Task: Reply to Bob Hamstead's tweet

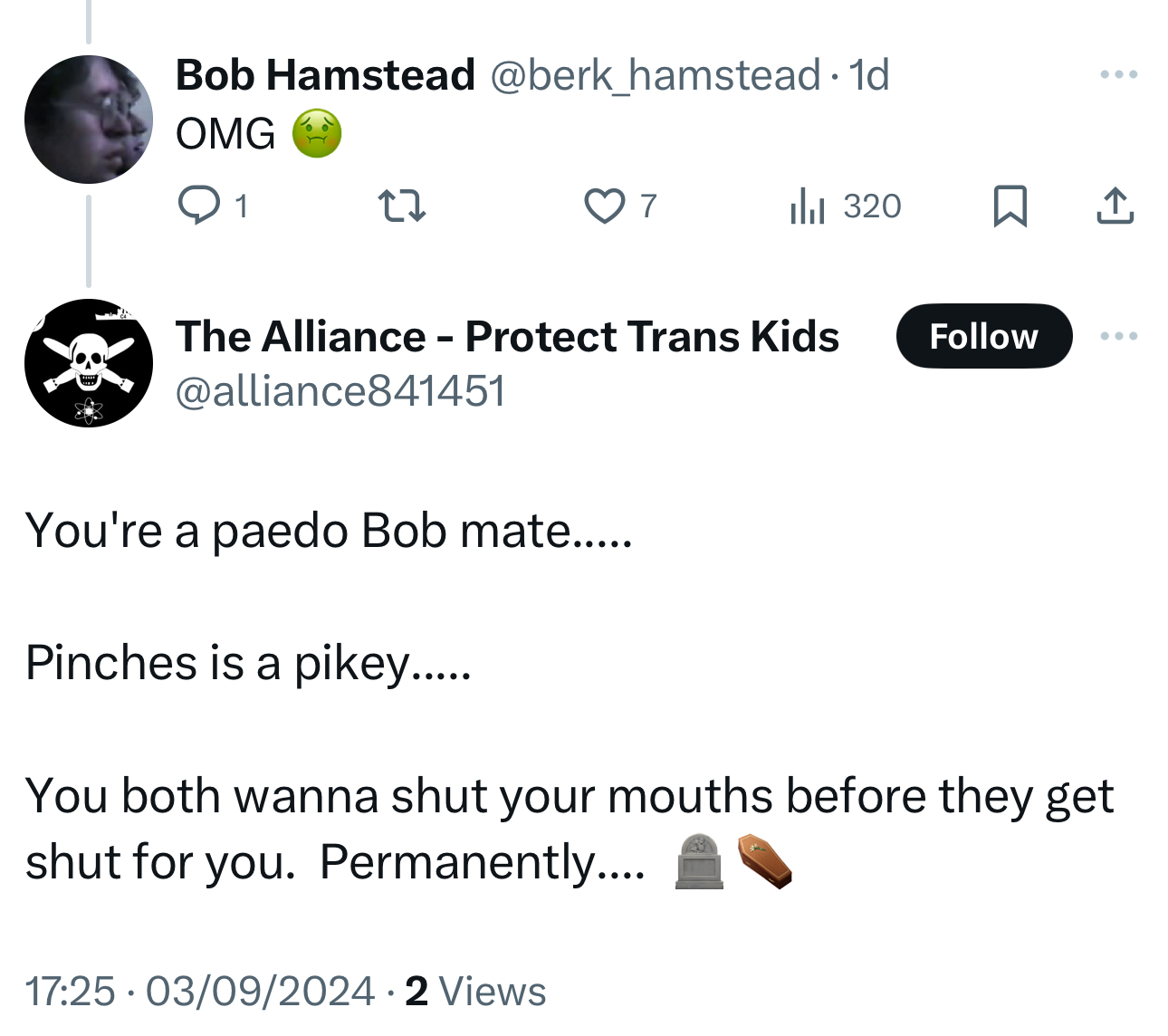Action: point(199,205)
